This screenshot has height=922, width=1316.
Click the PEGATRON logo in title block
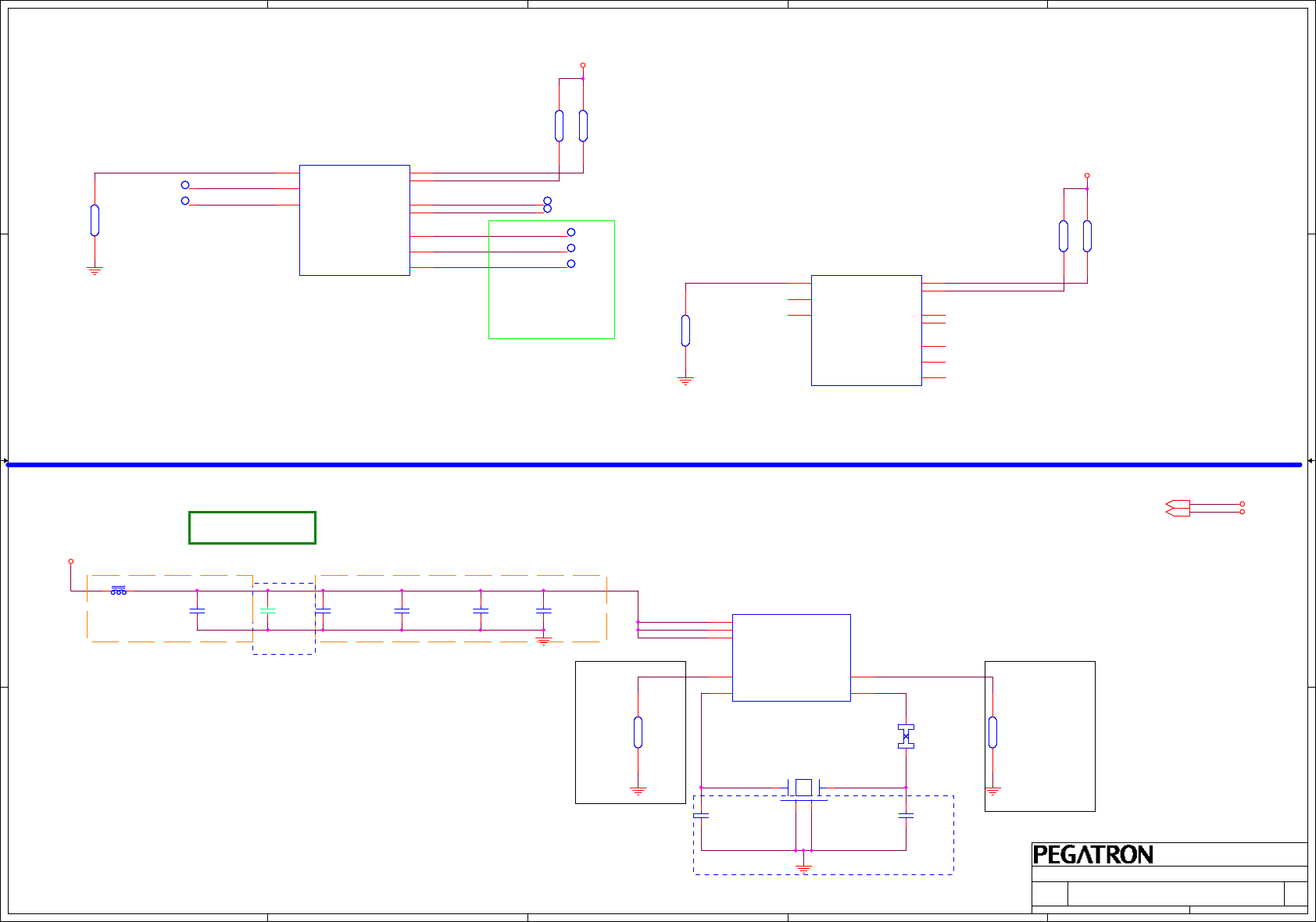[x=1092, y=855]
